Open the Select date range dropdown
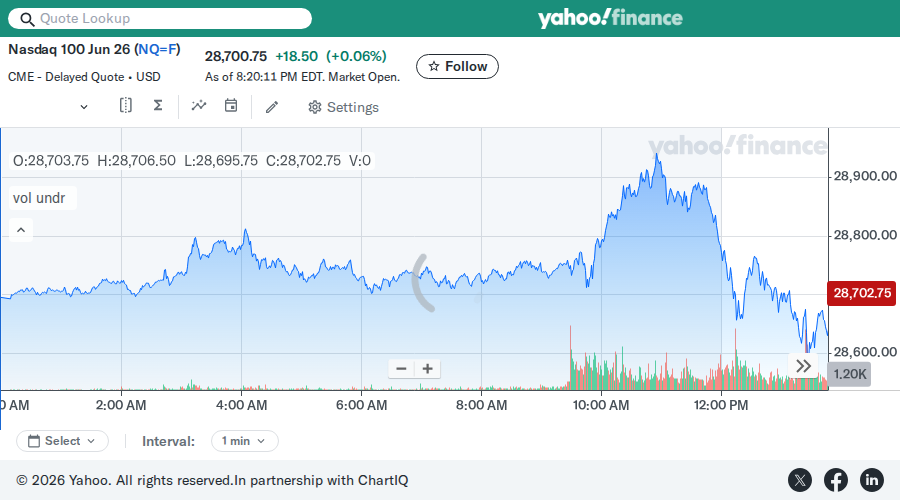This screenshot has width=900, height=500. (63, 441)
